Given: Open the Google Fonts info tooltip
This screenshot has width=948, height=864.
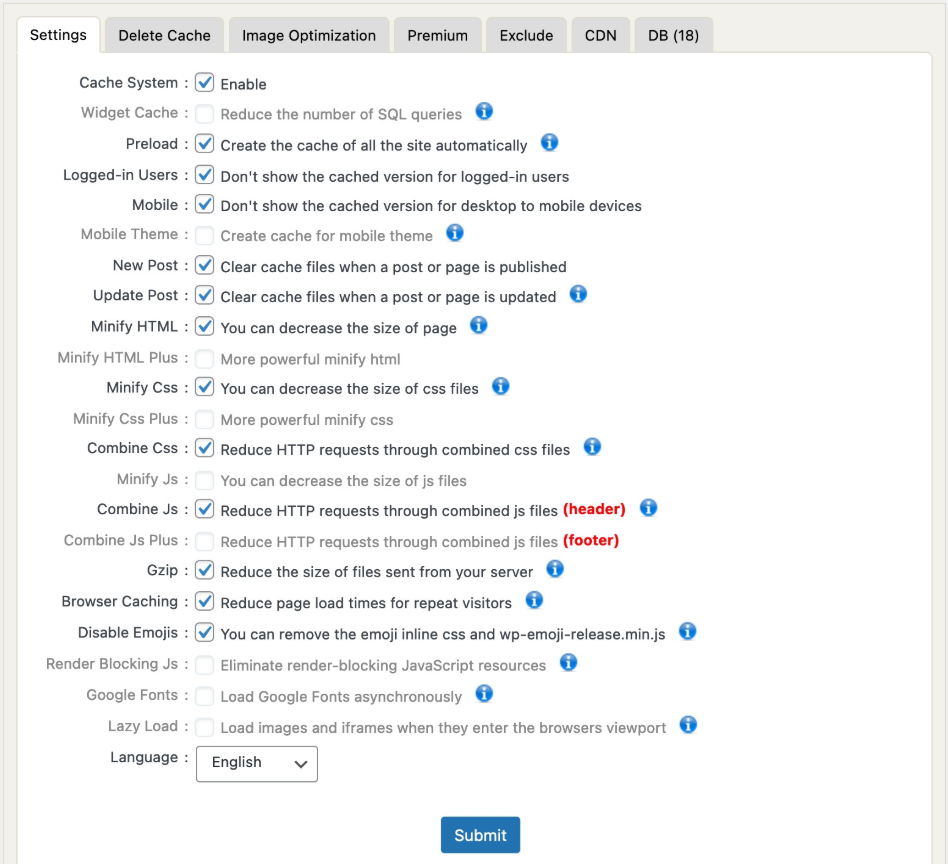Looking at the screenshot, I should point(483,693).
